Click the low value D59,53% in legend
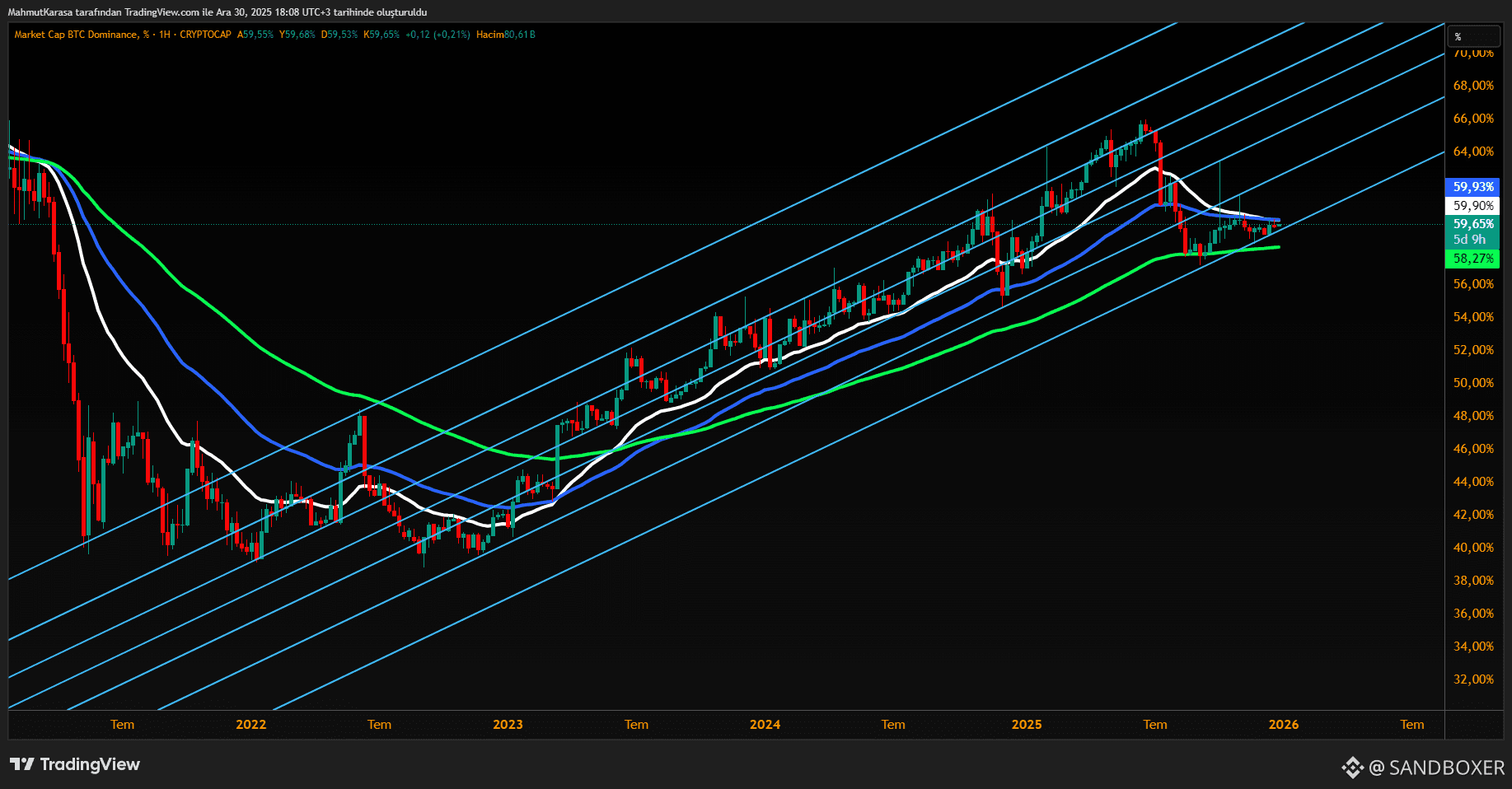 [339, 35]
